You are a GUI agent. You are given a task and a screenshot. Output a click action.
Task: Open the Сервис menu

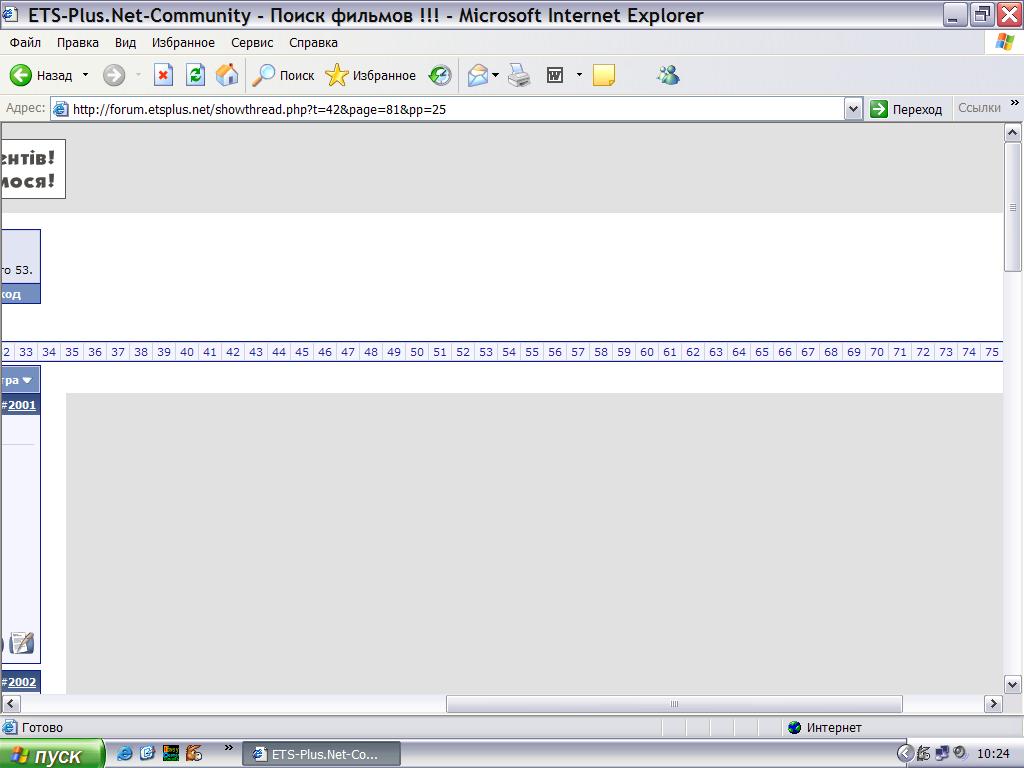coord(252,43)
